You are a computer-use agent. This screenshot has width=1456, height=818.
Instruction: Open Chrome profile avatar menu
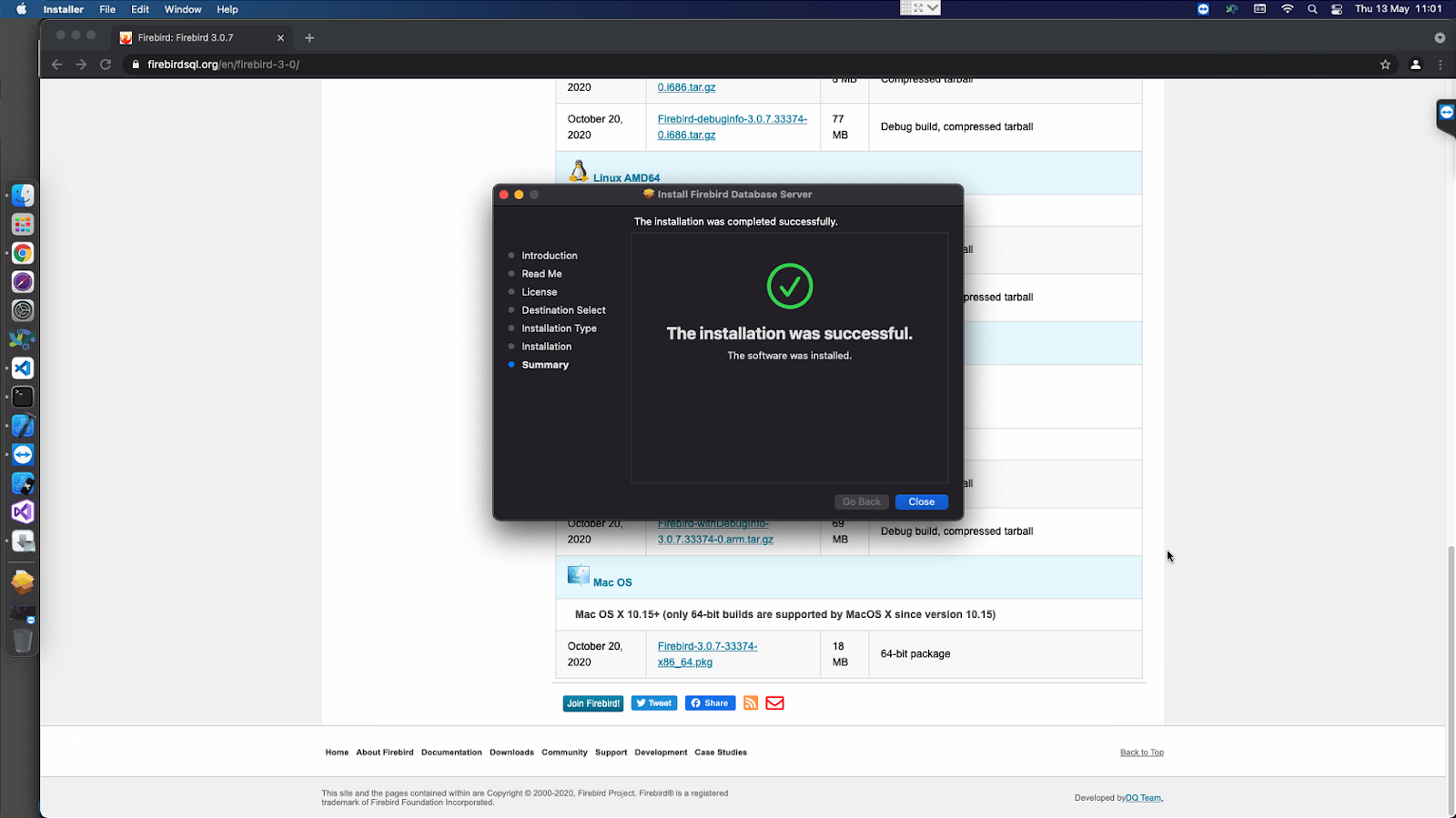click(x=1415, y=65)
